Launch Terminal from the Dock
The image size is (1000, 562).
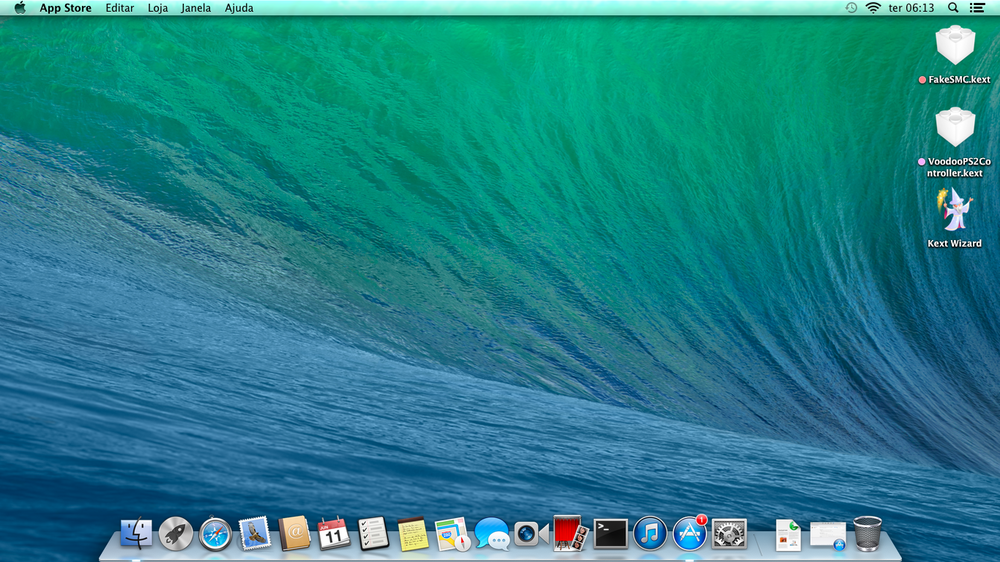click(x=610, y=533)
